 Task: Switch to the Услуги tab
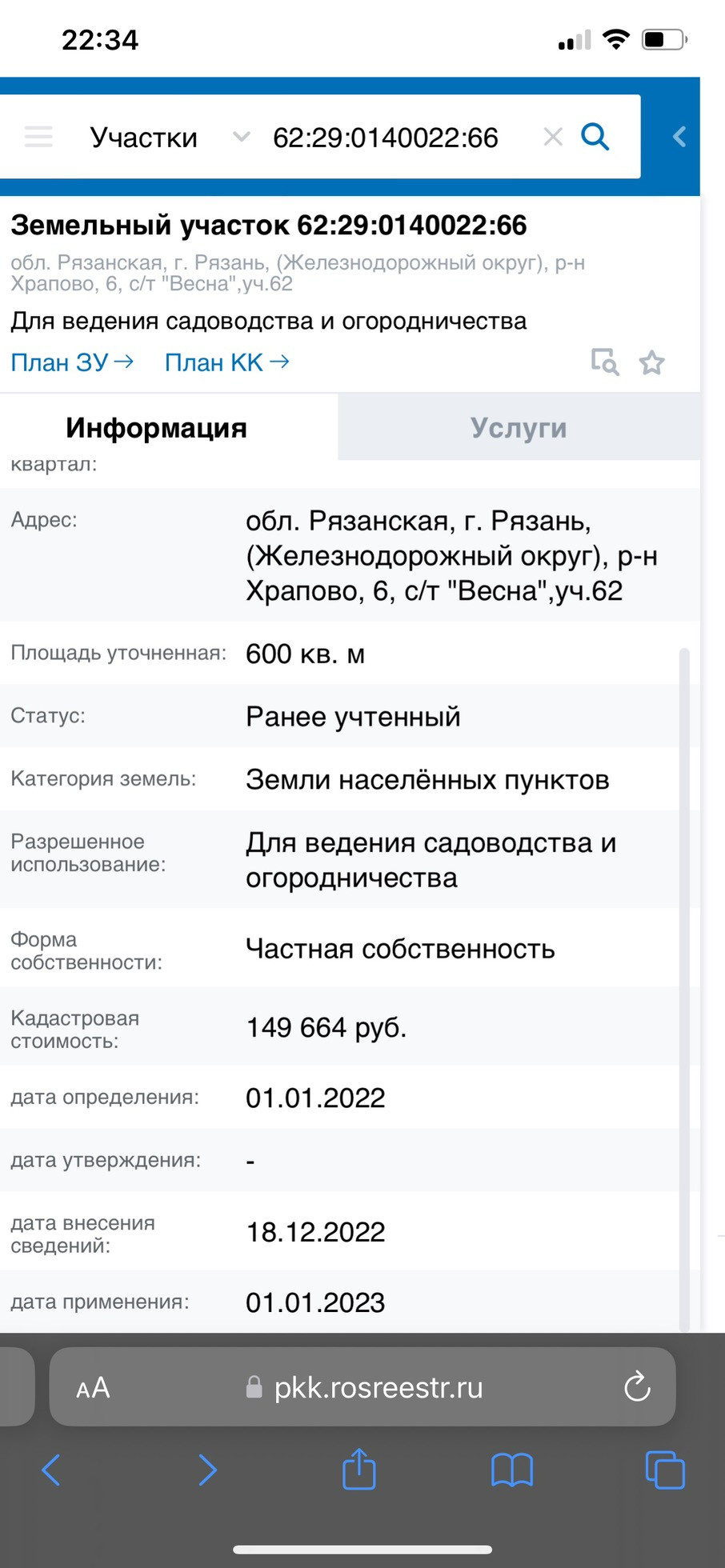[x=519, y=428]
